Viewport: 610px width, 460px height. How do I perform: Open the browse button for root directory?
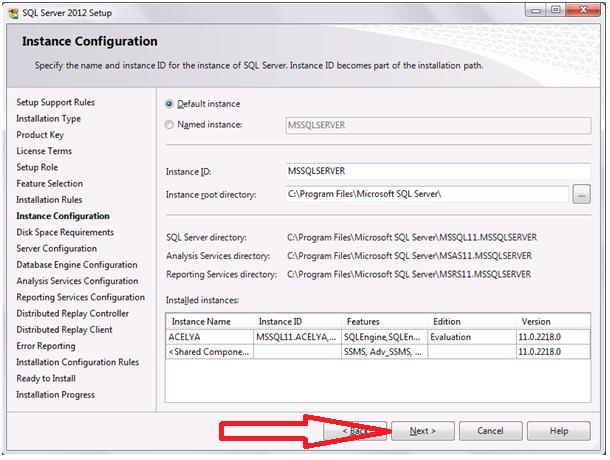tap(581, 195)
